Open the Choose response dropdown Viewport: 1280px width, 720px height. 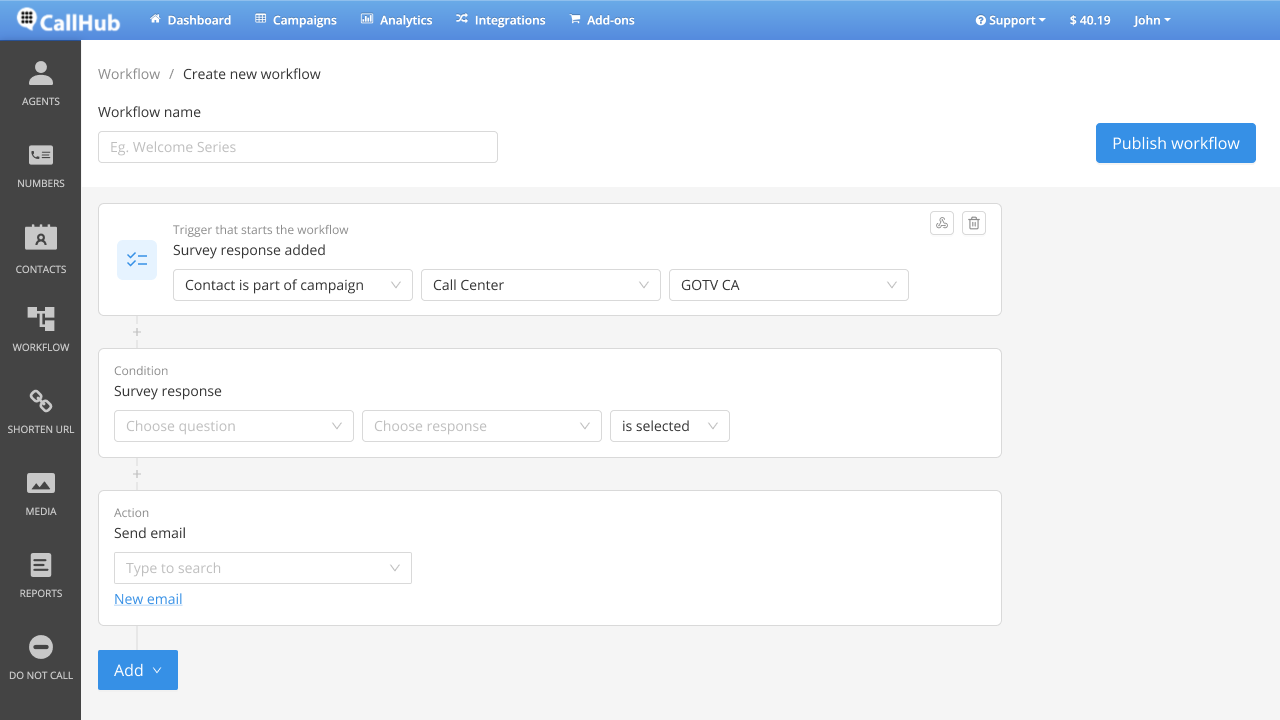pyautogui.click(x=482, y=426)
